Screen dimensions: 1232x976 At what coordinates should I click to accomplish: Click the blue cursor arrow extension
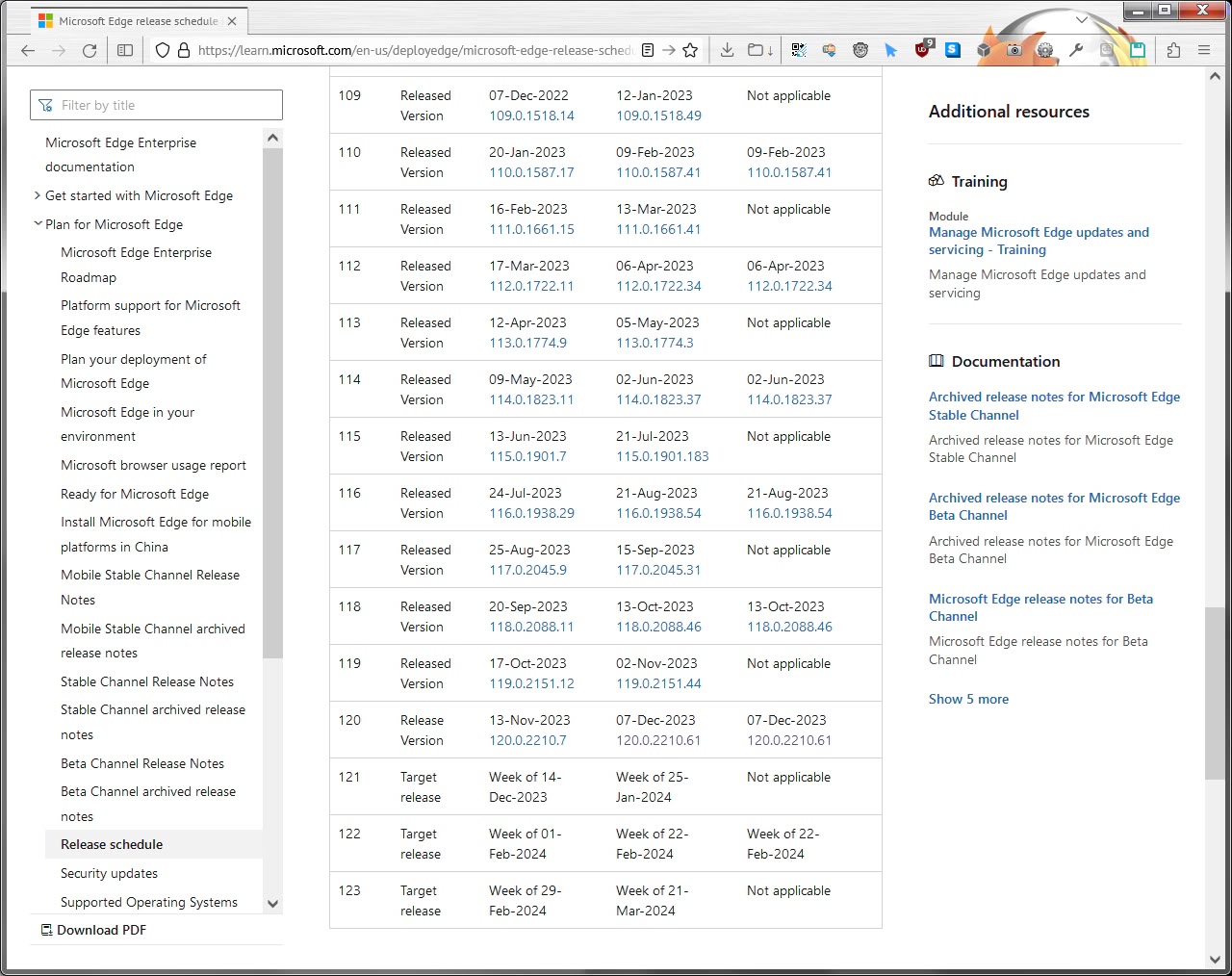click(891, 50)
